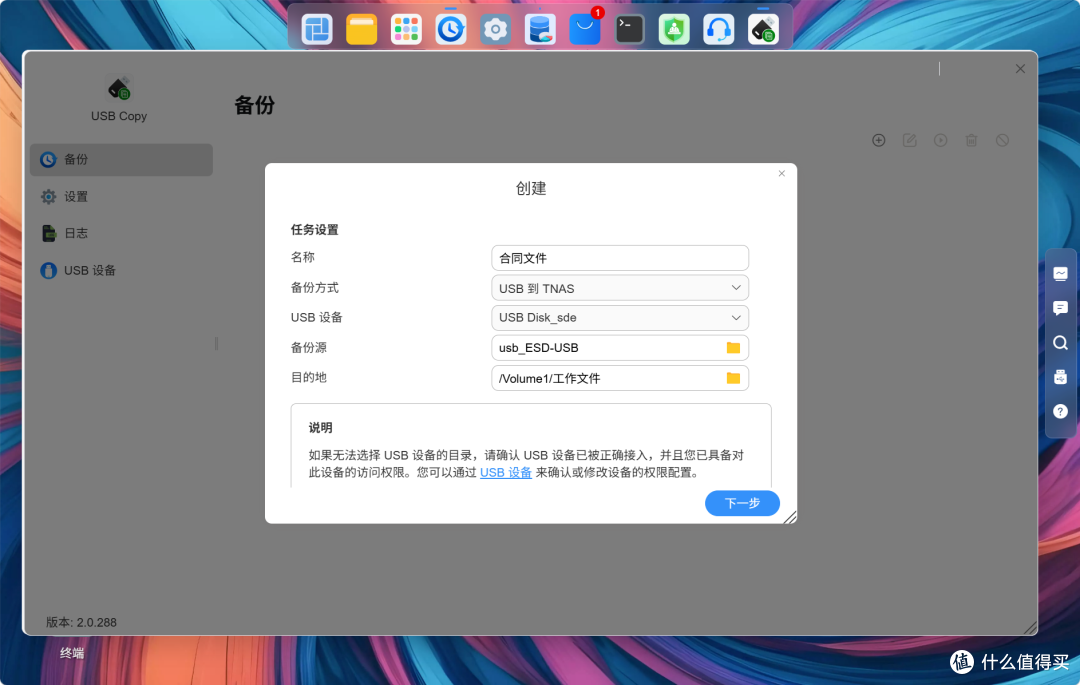The height and width of the screenshot is (685, 1080).
Task: Click the edit task pencil icon
Action: [x=910, y=140]
